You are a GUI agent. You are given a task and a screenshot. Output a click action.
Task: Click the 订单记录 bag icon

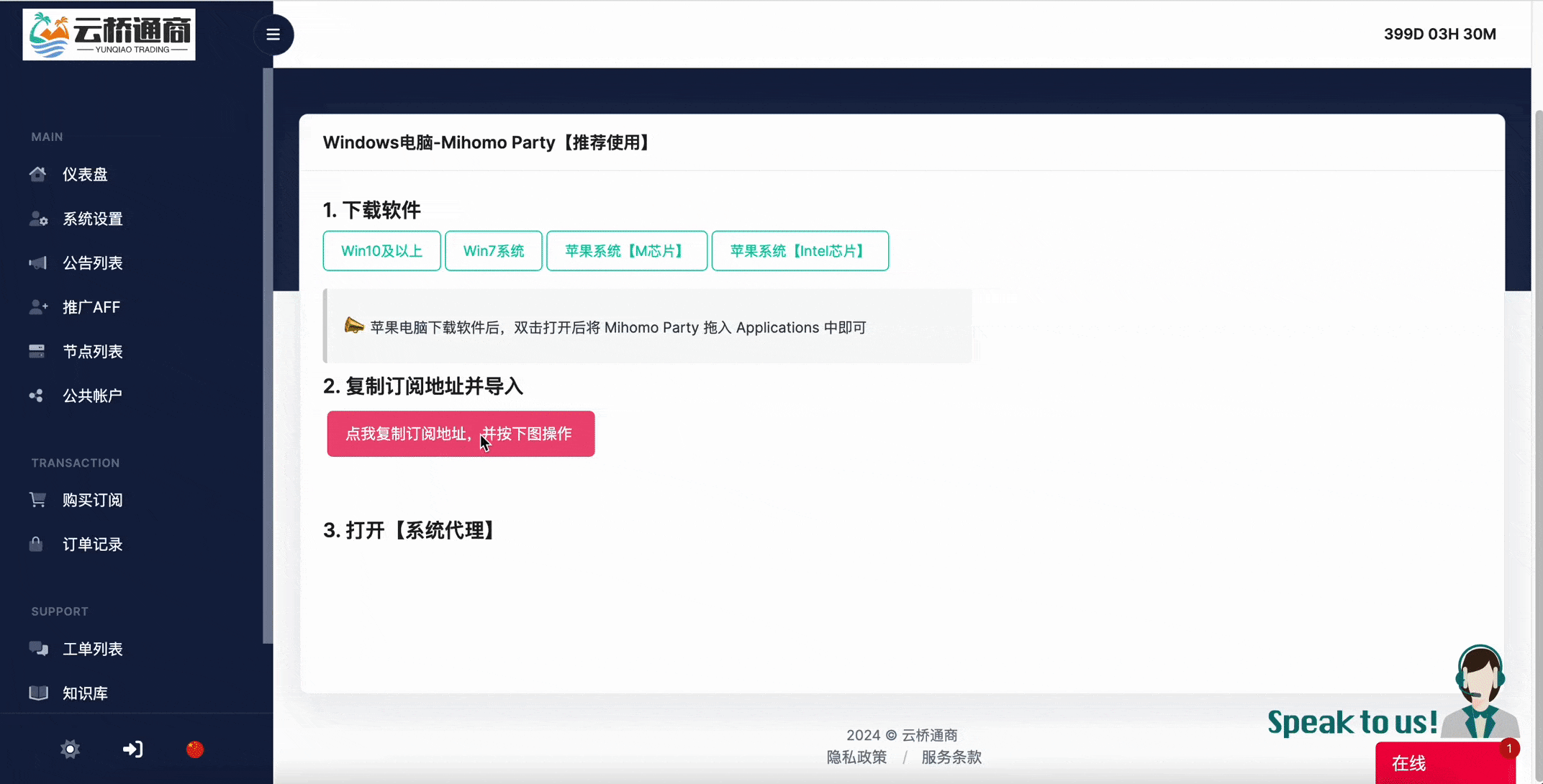(36, 544)
